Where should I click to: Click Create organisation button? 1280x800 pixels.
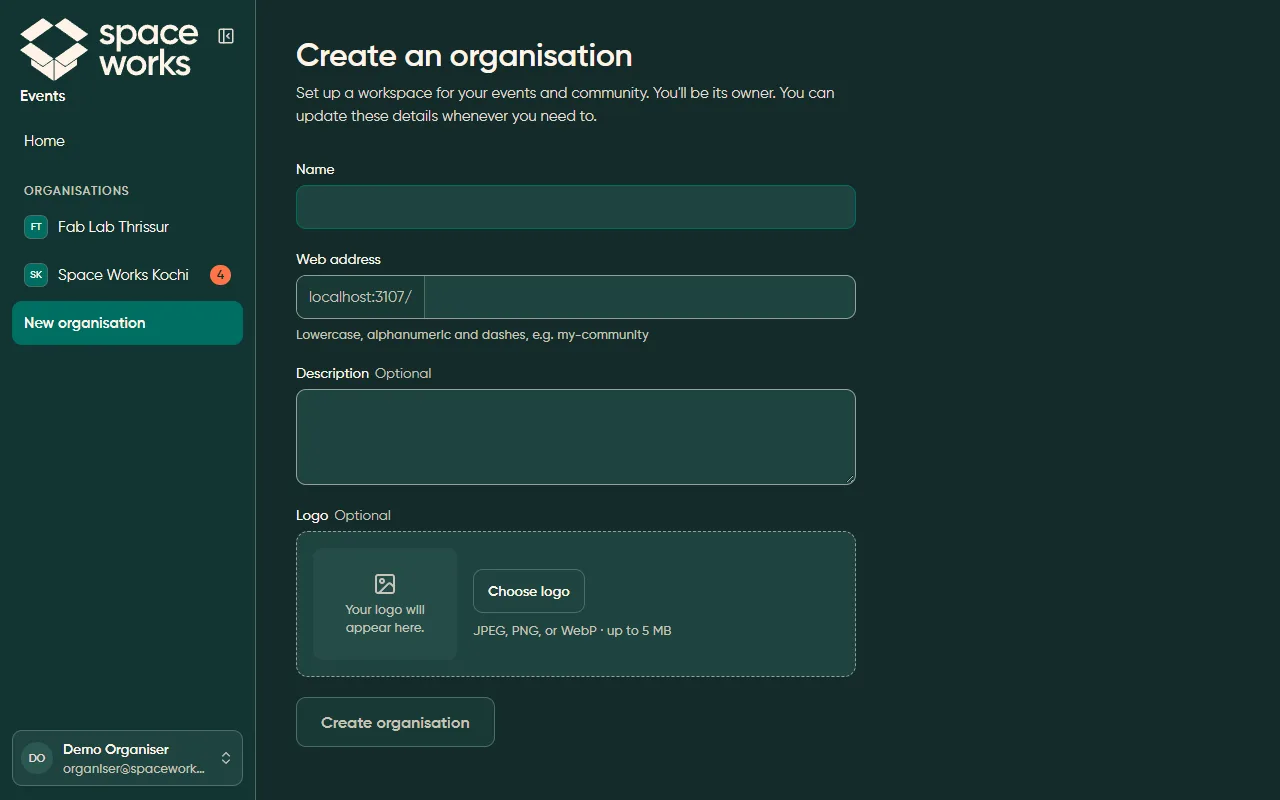(x=395, y=722)
